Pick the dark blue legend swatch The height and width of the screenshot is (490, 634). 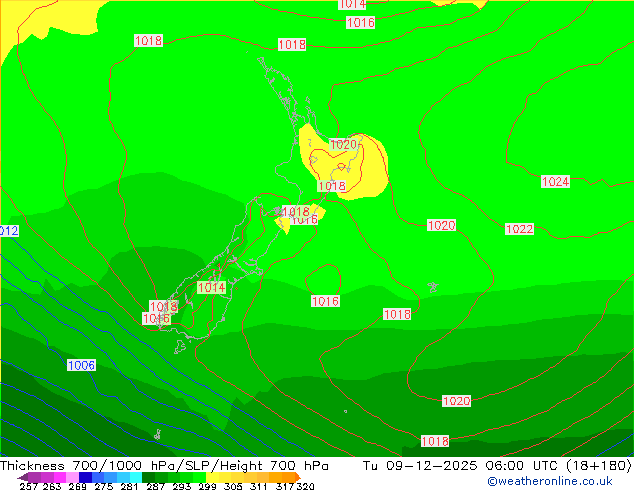pyautogui.click(x=85, y=477)
